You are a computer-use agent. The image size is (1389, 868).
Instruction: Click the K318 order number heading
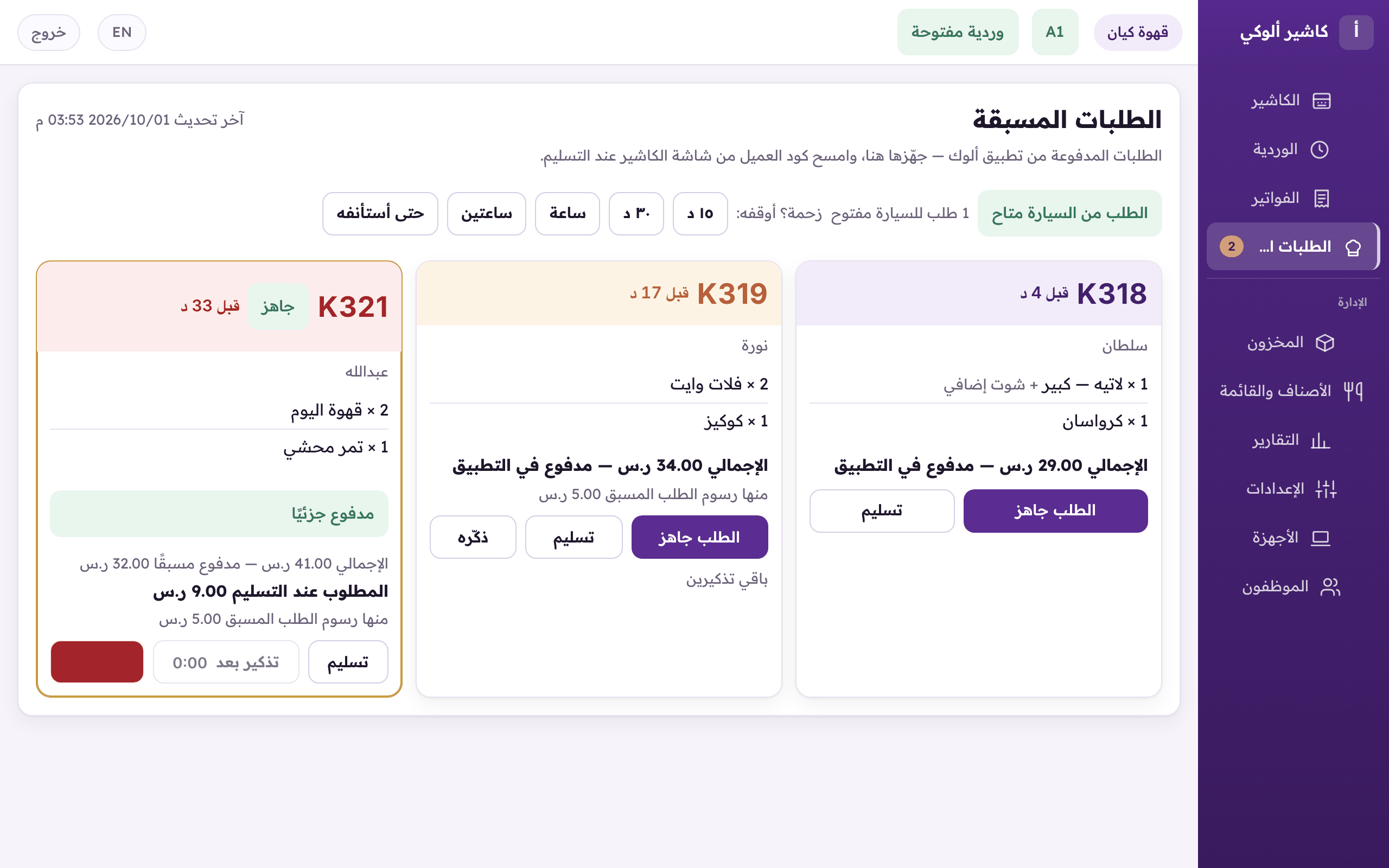[1112, 294]
